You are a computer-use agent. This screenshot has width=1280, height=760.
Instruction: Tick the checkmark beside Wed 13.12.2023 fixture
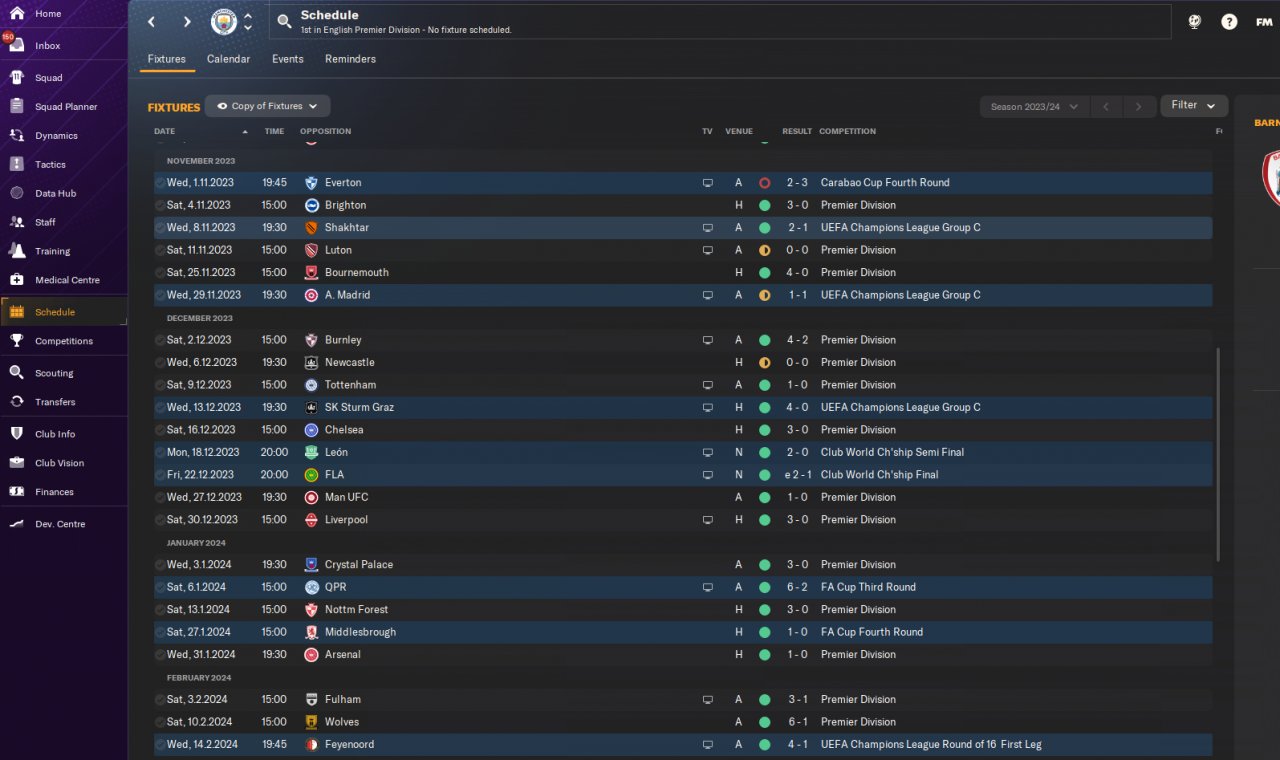point(160,408)
